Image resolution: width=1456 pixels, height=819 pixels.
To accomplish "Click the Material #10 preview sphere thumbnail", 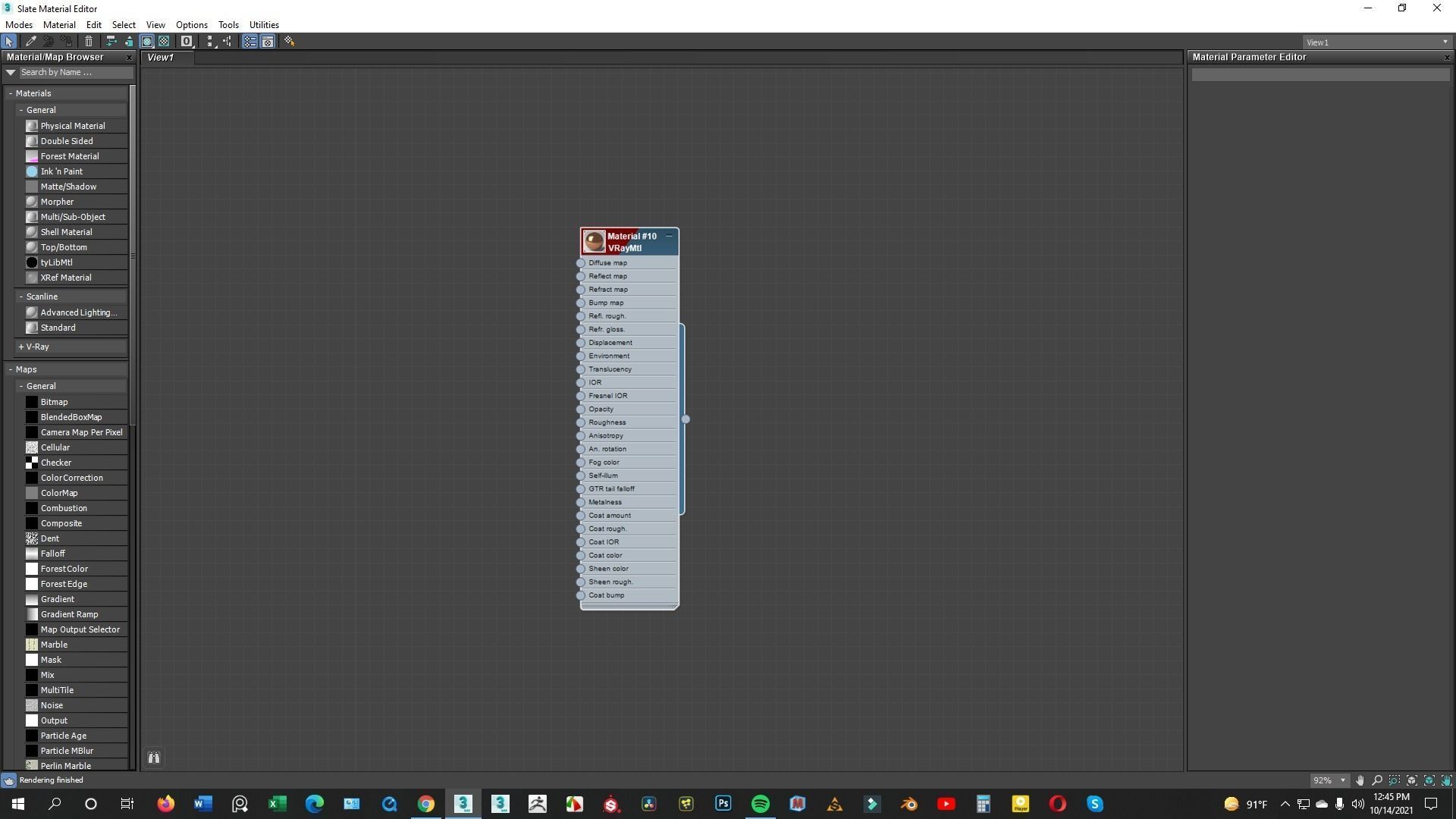I will coord(594,242).
